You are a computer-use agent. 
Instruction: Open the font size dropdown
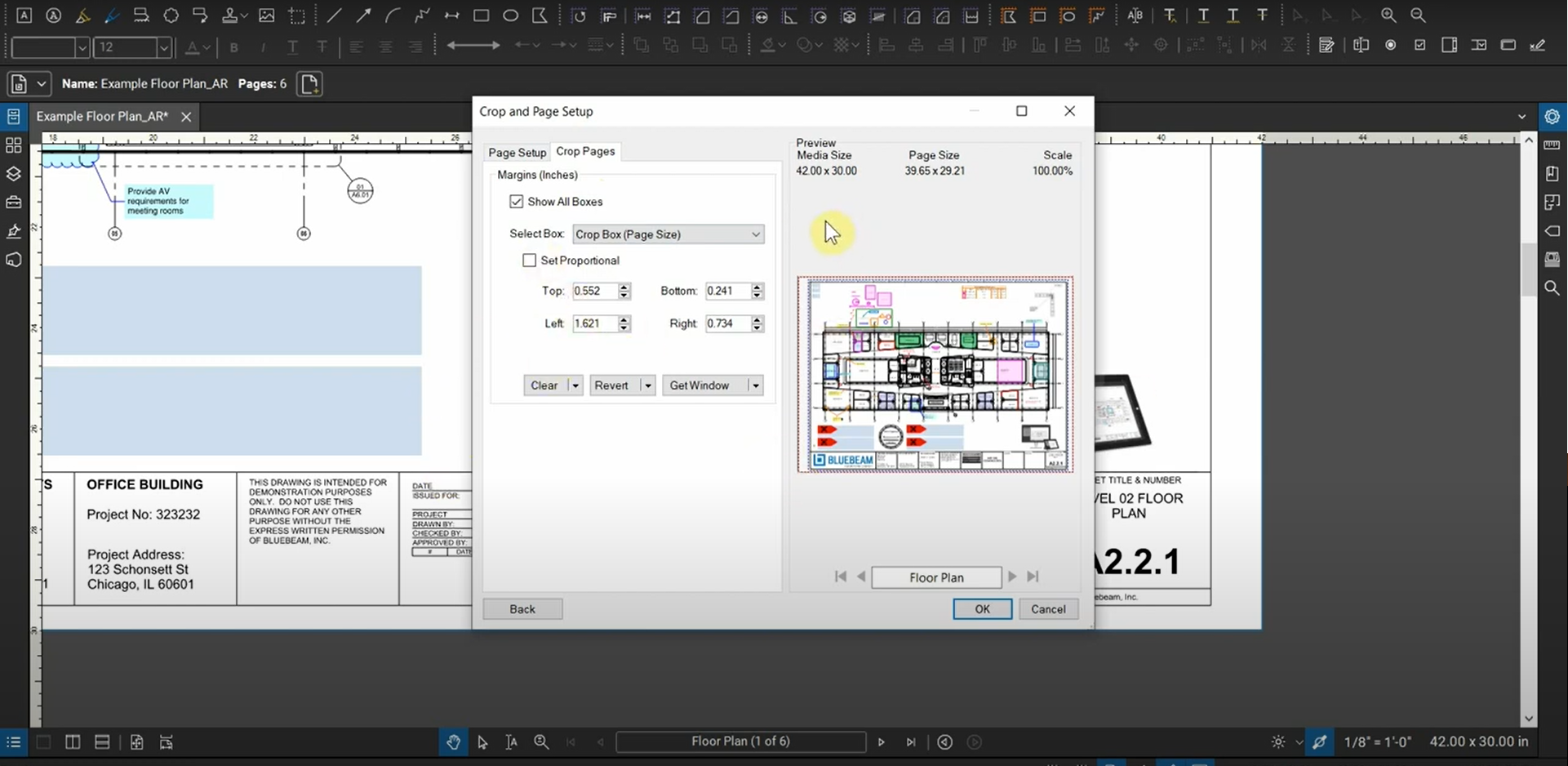[x=164, y=47]
